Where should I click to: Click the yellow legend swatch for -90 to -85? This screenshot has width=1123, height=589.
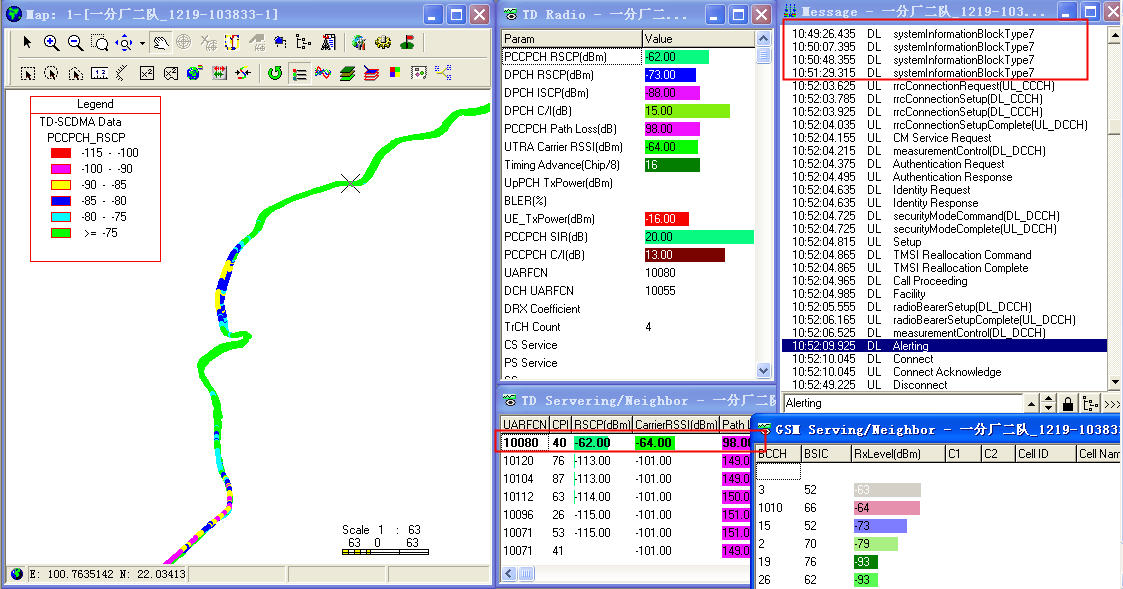coord(61,185)
